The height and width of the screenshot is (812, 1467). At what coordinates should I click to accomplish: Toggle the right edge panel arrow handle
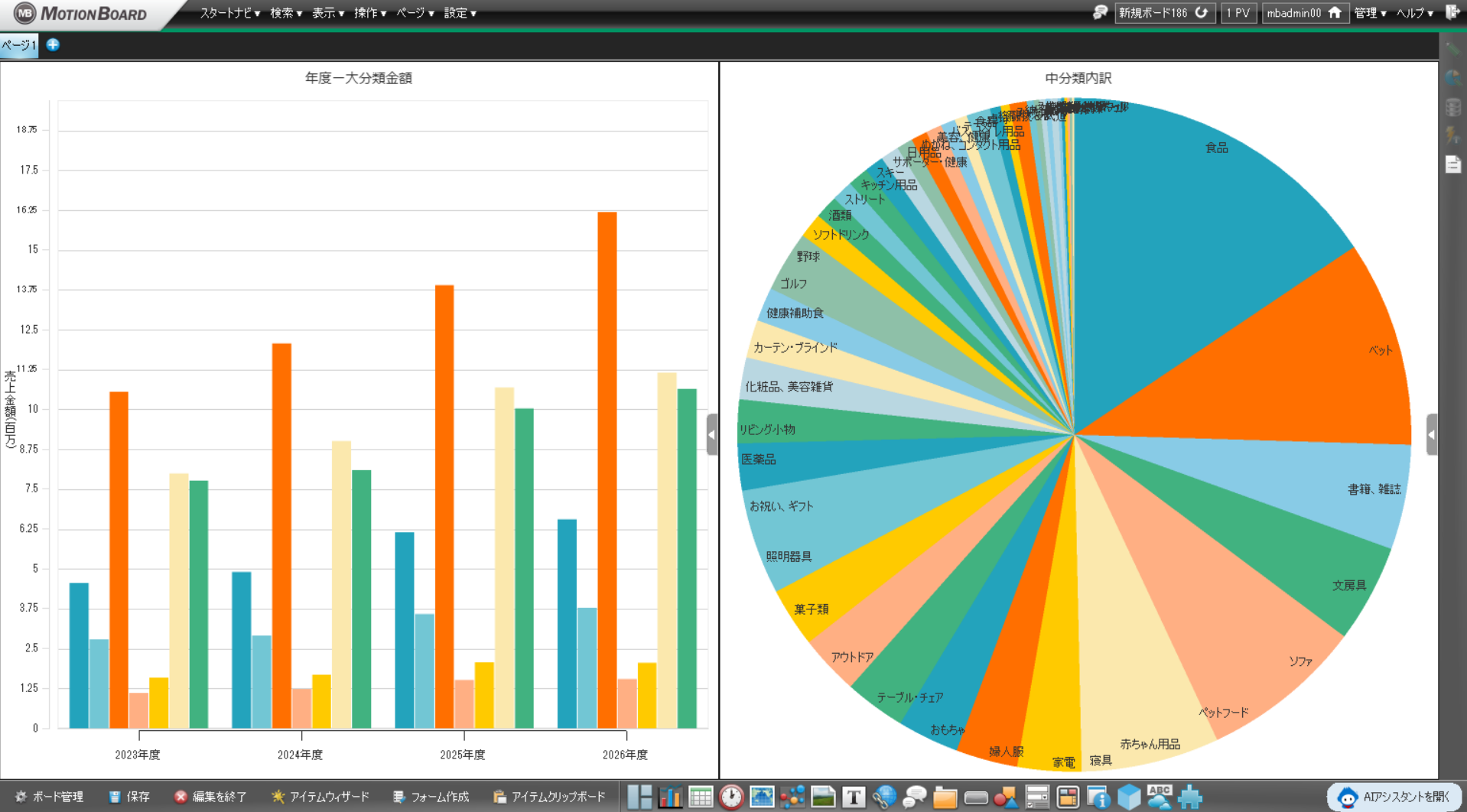coord(1432,434)
